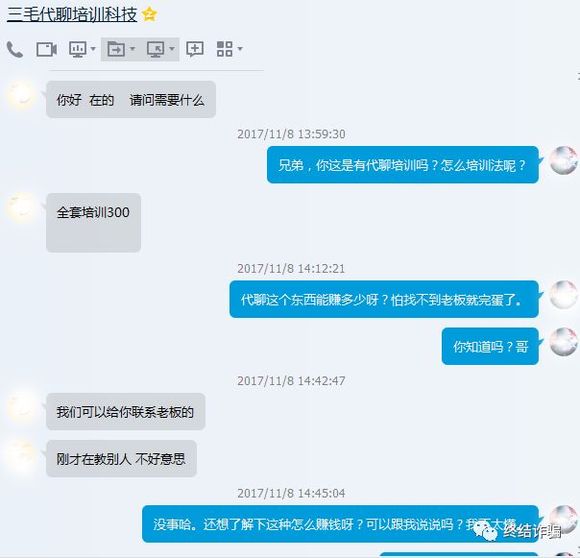Click the sender avatar beside 你好 在的 message

(x=21, y=95)
